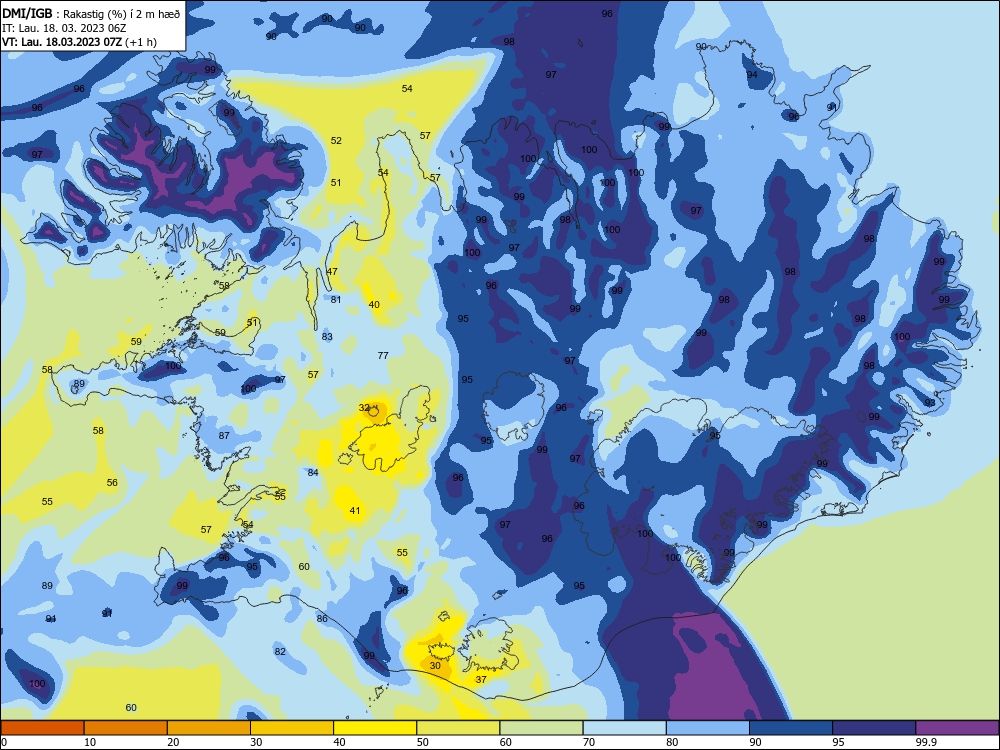
Task: Click the humidity value '47' on the map
Action: coord(332,272)
